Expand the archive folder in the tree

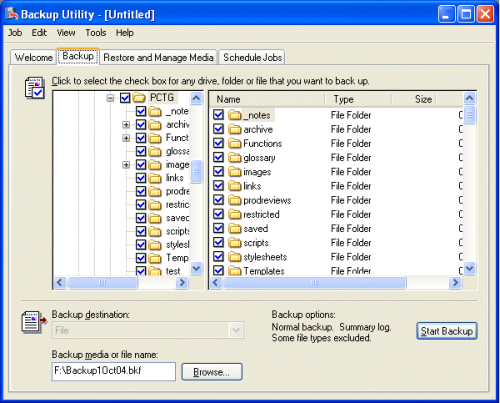click(x=126, y=125)
